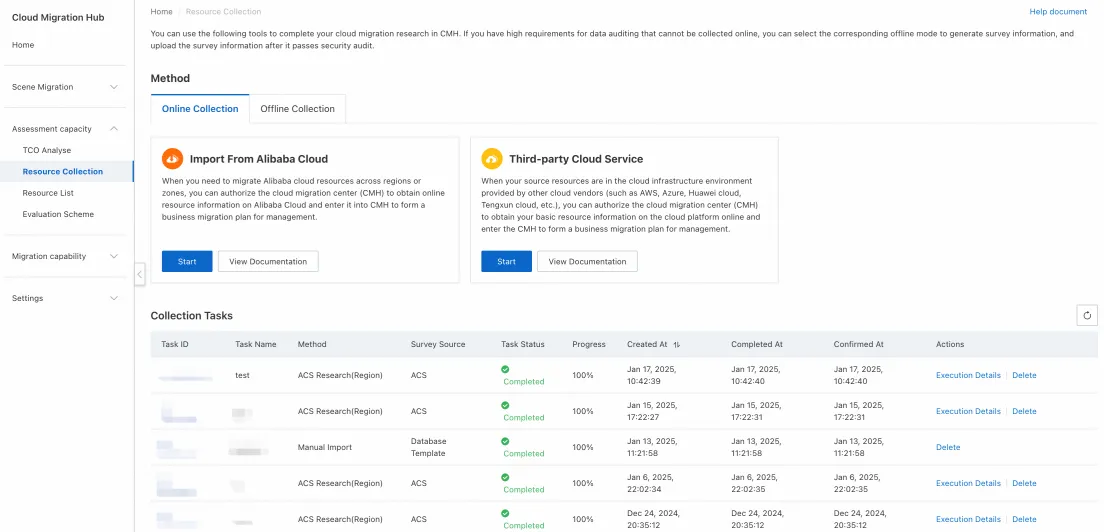Select the Online Collection tab
This screenshot has width=1104, height=532.
[x=200, y=109]
